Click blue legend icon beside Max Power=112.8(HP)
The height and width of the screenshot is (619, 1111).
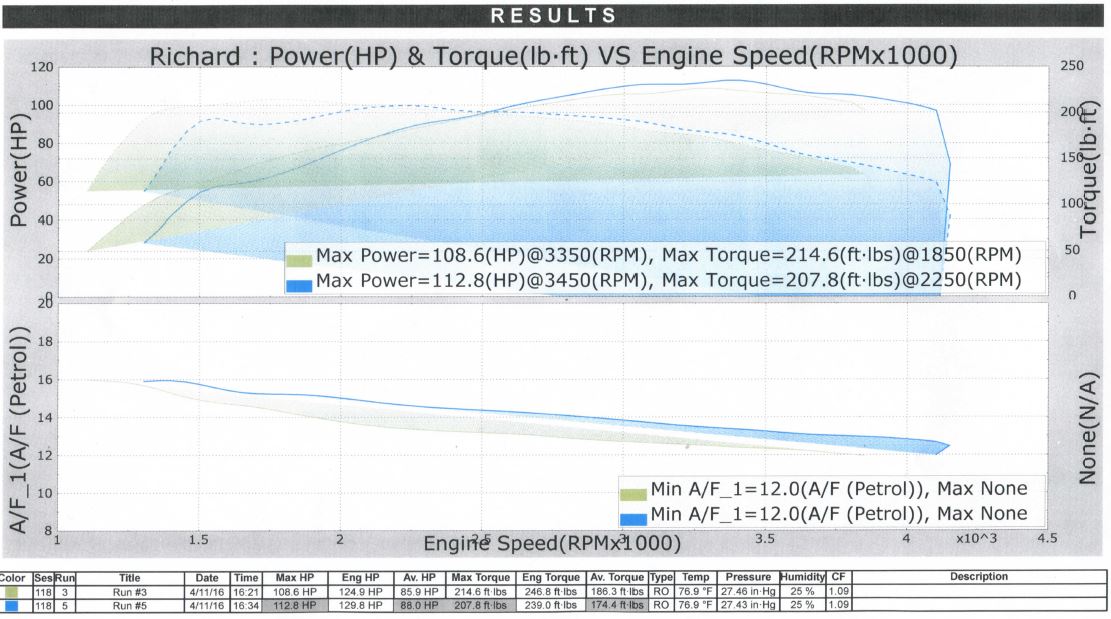298,283
